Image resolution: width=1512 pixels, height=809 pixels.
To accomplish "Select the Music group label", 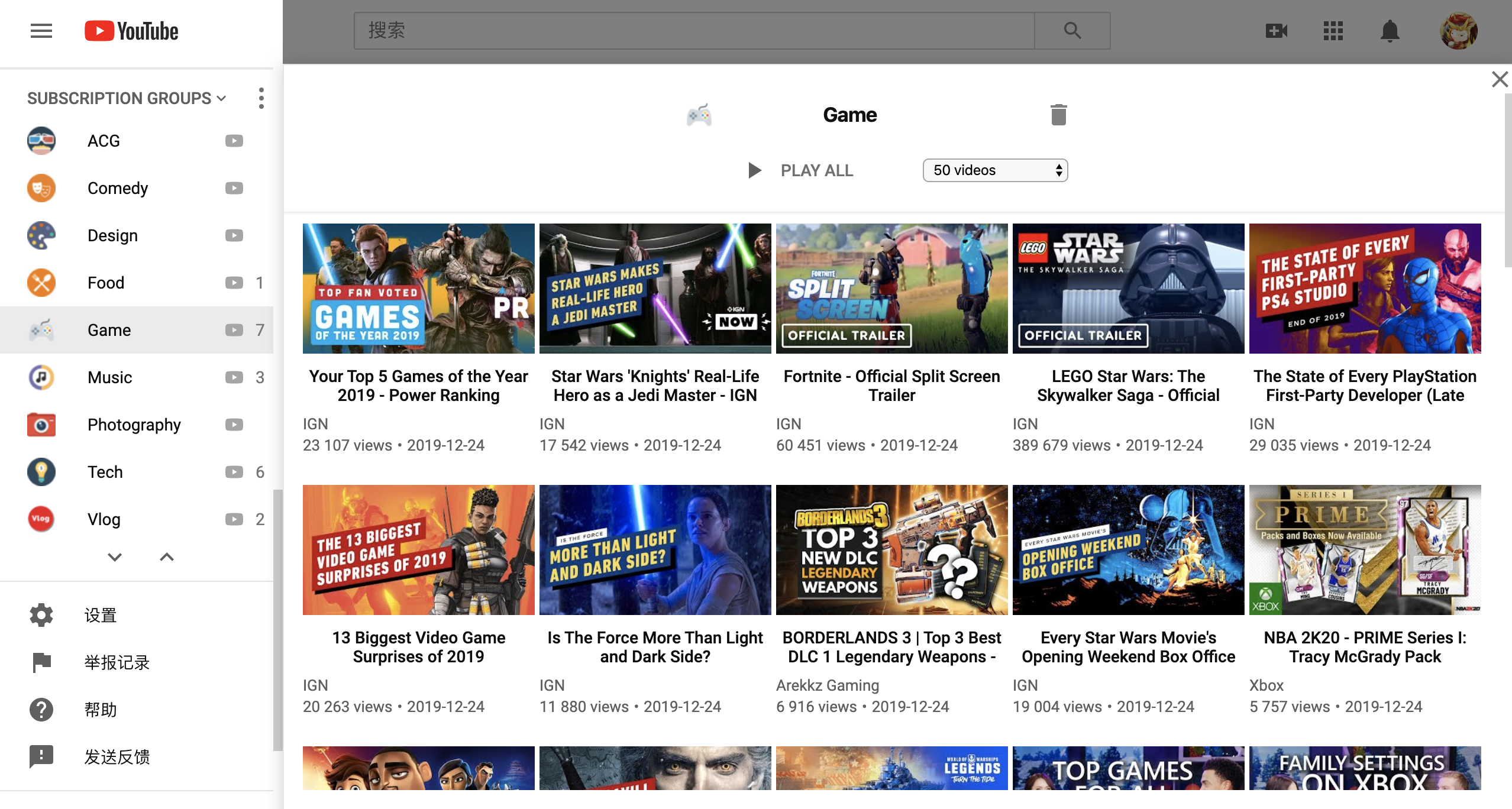I will coord(109,377).
